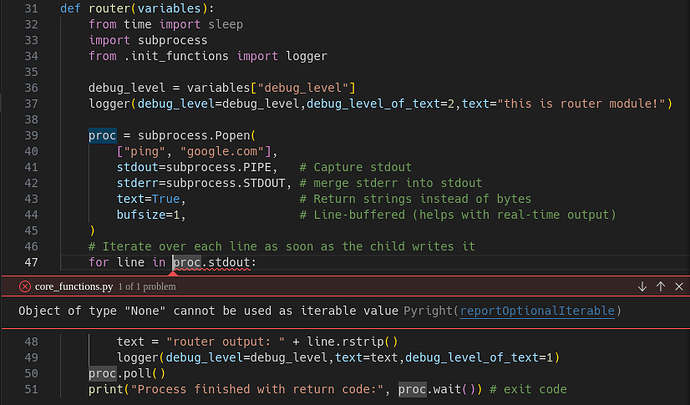Image resolution: width=690 pixels, height=405 pixels.
Task: Click 'logger' call on line 49
Action: pyautogui.click(x=137, y=357)
